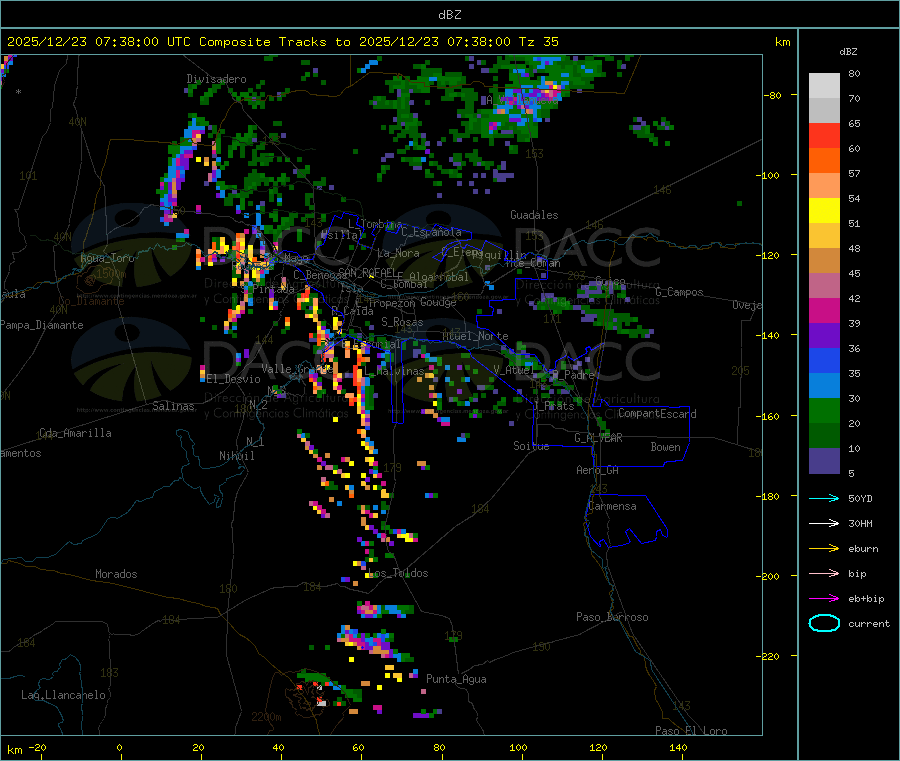Select the red 60-65 dBZ legend swatch
This screenshot has height=761, width=900.
coord(824,135)
